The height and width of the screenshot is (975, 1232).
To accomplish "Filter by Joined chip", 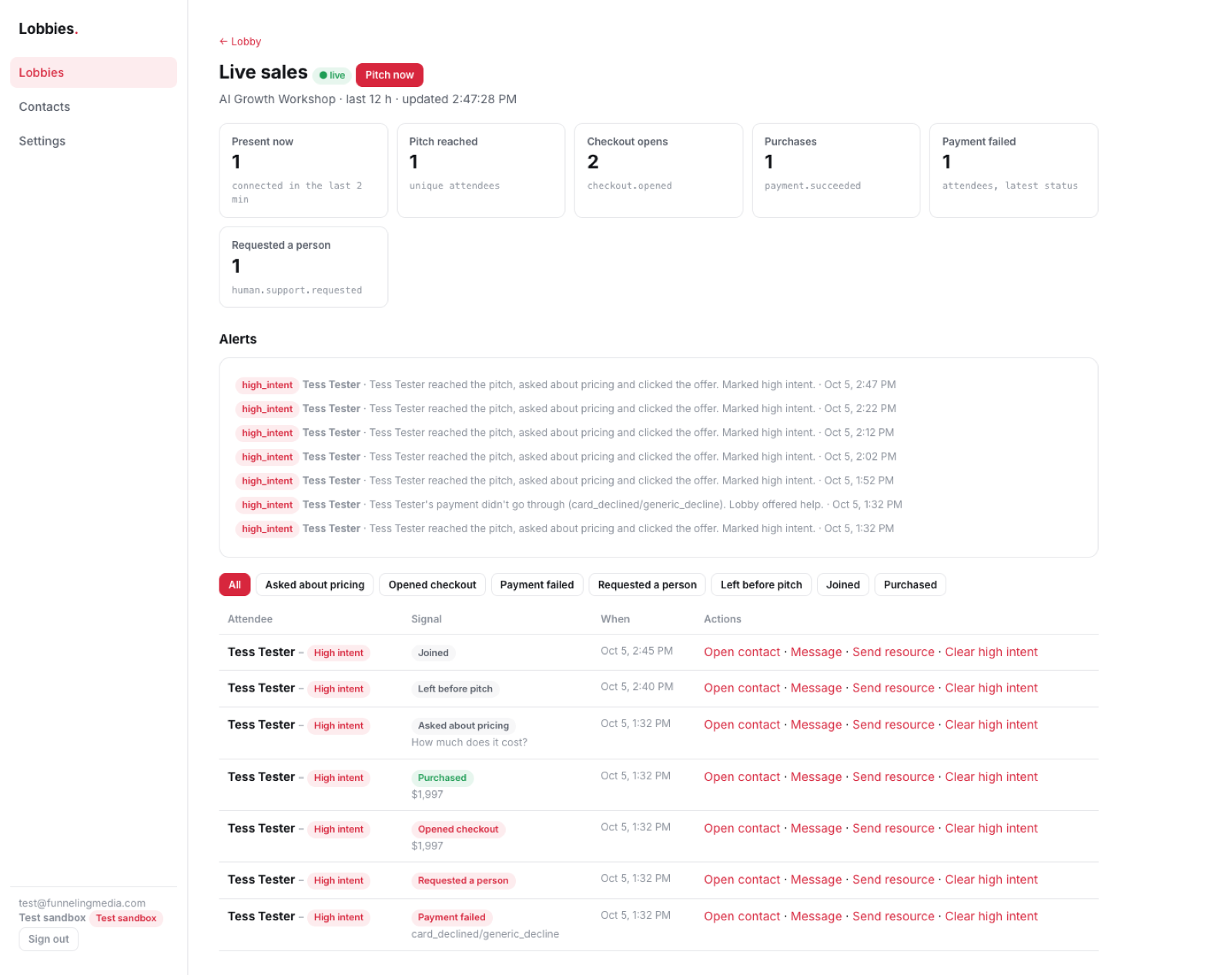I will tap(843, 585).
